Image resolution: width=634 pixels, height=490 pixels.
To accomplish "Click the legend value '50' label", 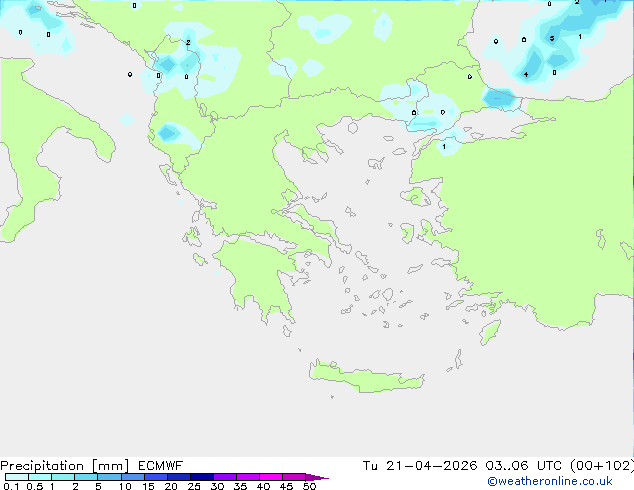I will pos(309,486).
